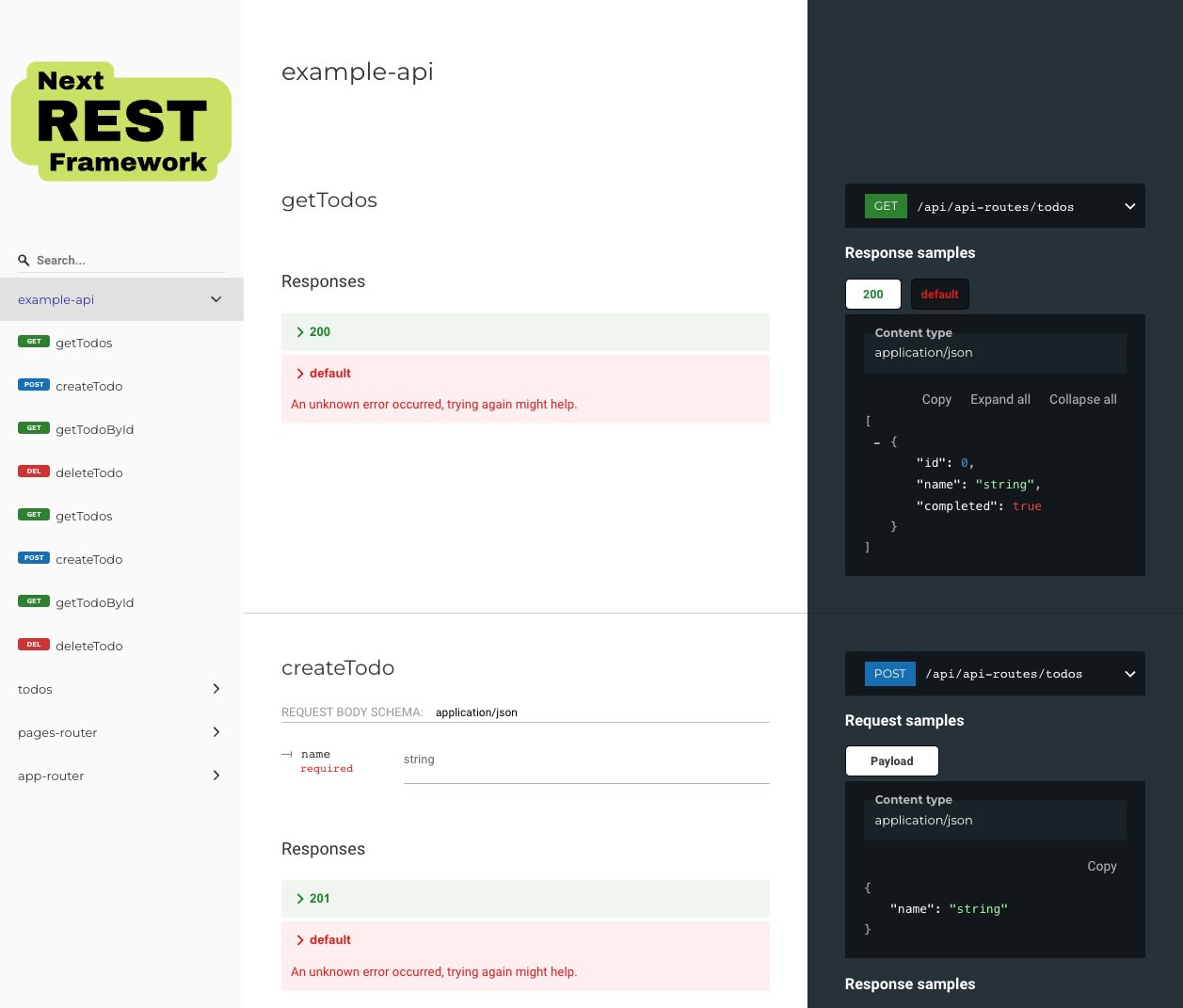The height and width of the screenshot is (1008, 1183).
Task: Click the POST badge next to createTodo
Action: (34, 385)
